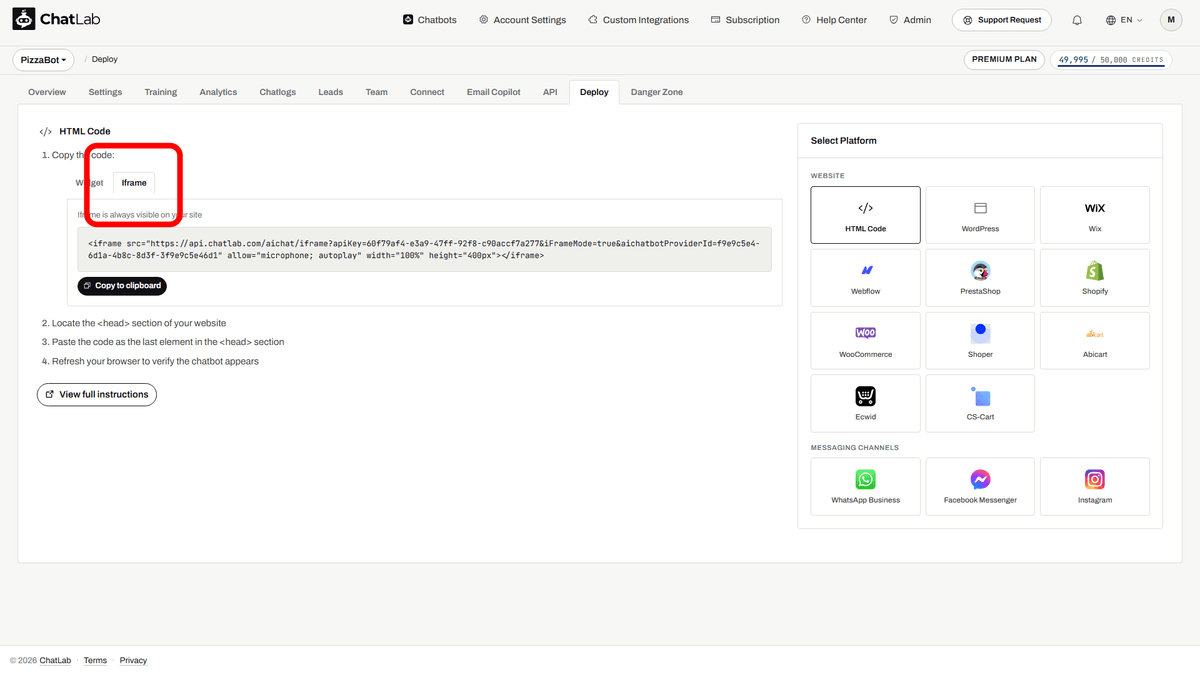Open the Email Copilot tab
The width and height of the screenshot is (1200, 675).
494,92
